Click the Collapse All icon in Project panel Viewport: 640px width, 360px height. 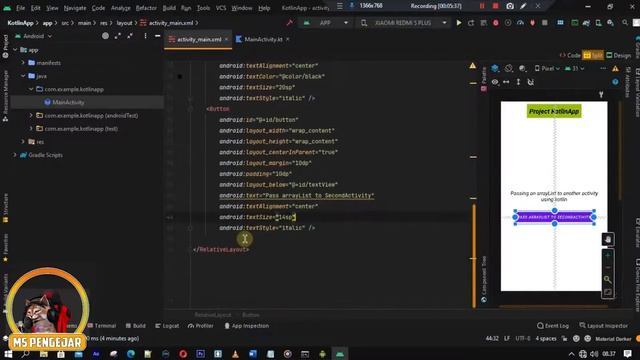[x=130, y=36]
